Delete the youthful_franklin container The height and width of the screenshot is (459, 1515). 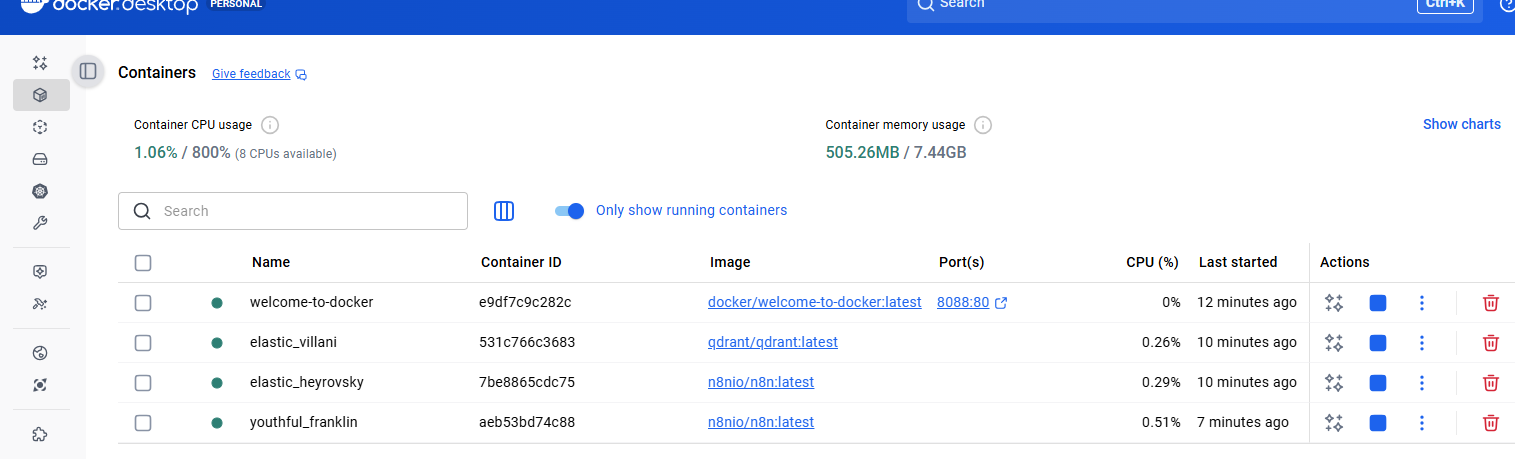pos(1490,423)
